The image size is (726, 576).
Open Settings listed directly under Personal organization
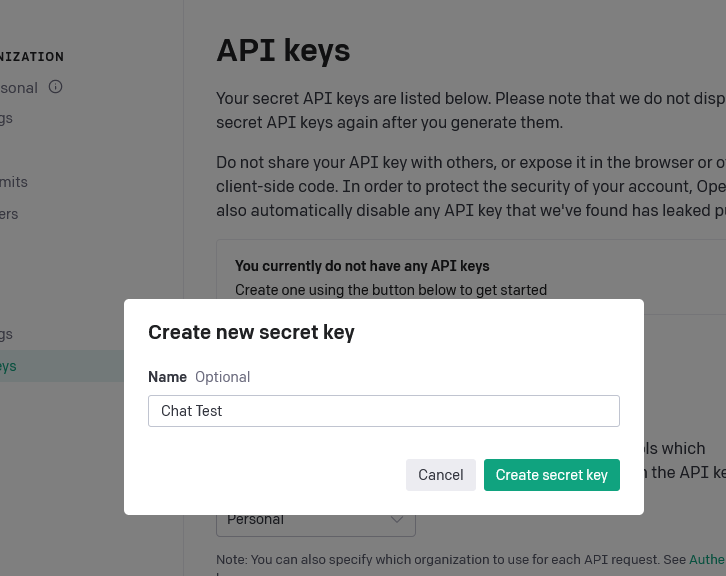coord(6,119)
